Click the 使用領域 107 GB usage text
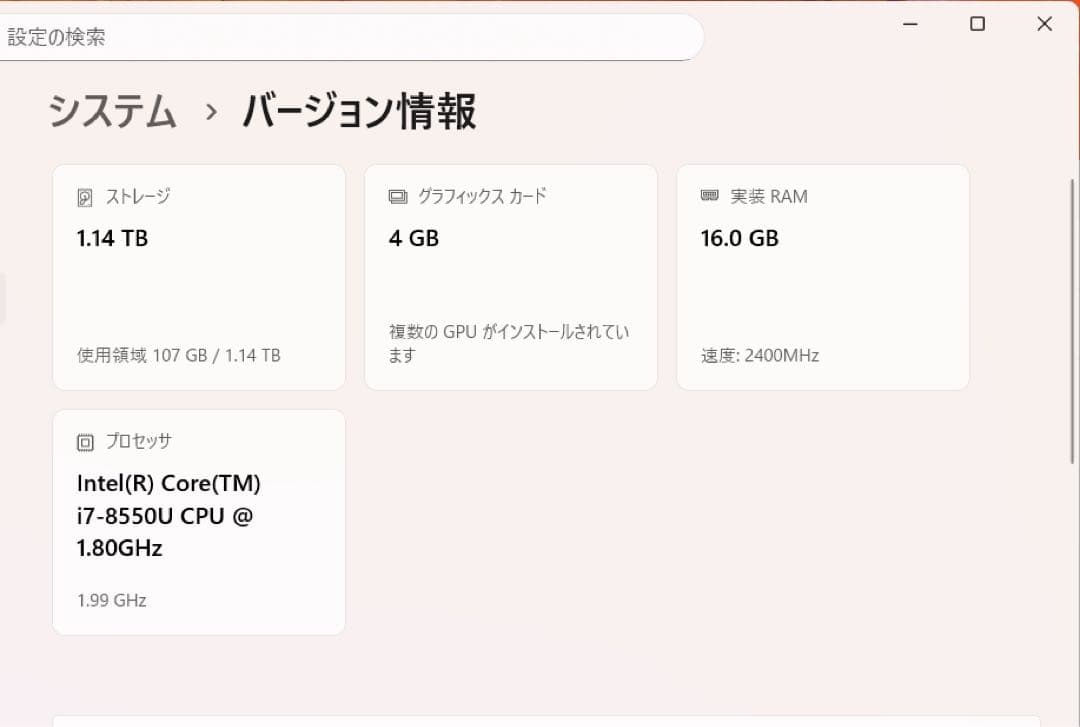Image resolution: width=1080 pixels, height=727 pixels. 178,355
